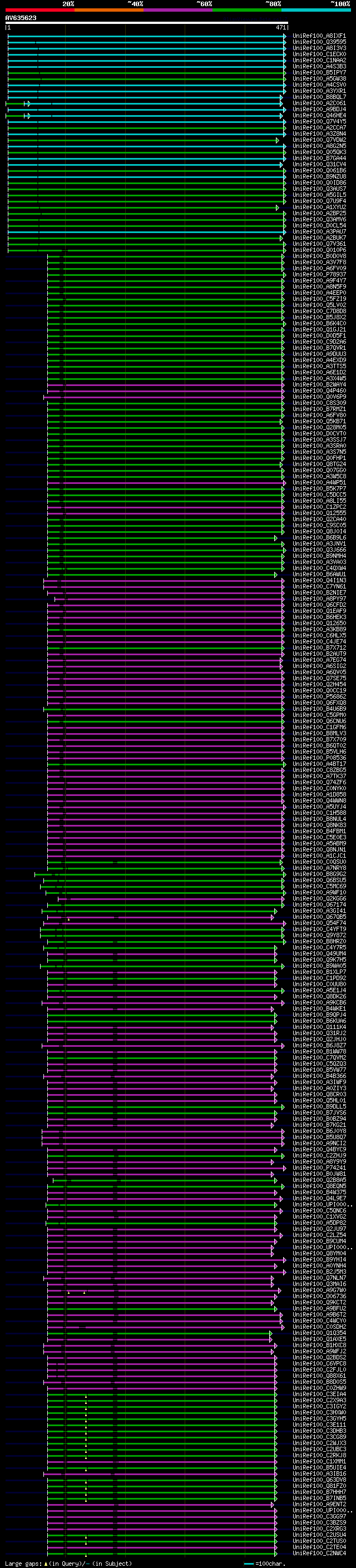Select hit label UniRef100_Q5KB71
356x1568 pixels.
pos(319,421)
